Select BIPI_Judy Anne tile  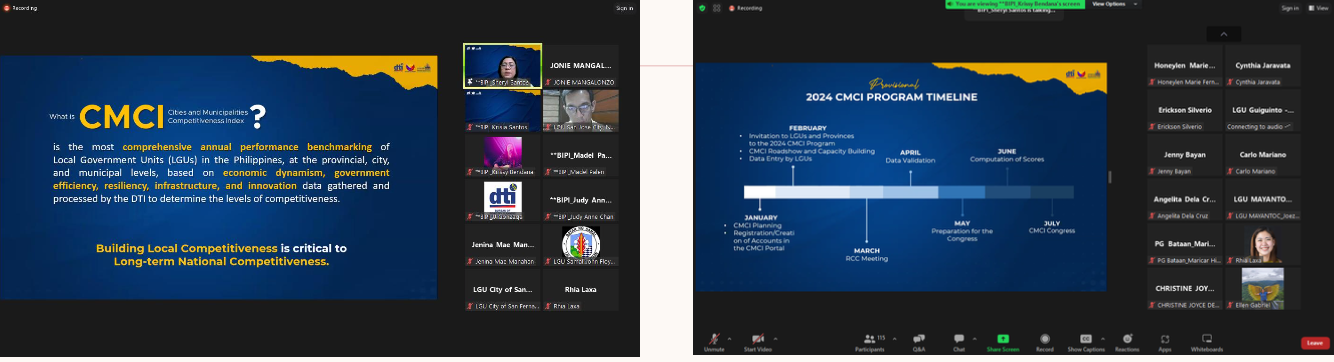coord(580,200)
